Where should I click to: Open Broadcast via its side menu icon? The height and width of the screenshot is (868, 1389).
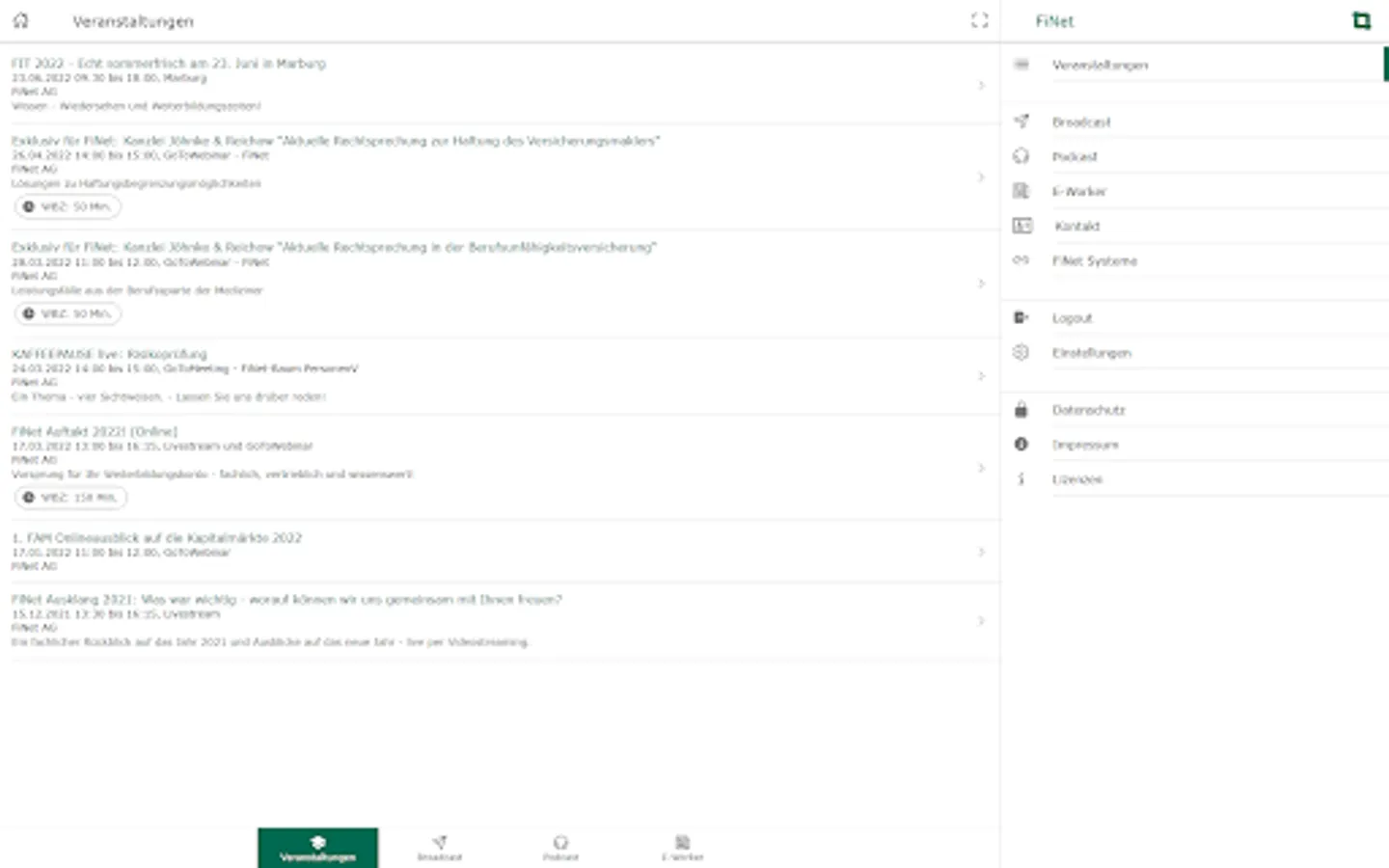(x=1021, y=122)
